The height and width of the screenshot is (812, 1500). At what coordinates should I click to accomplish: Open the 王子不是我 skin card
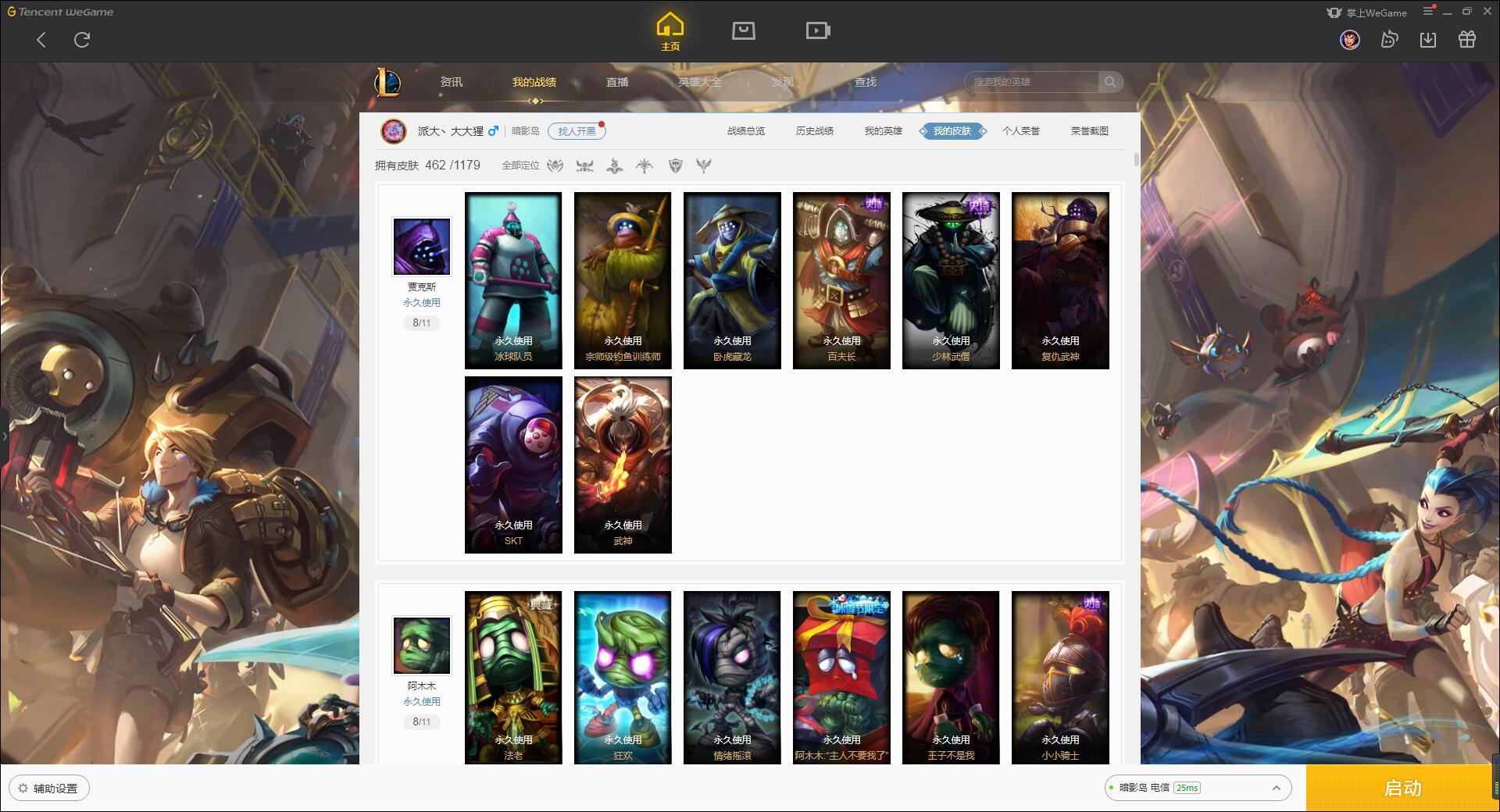pos(951,678)
